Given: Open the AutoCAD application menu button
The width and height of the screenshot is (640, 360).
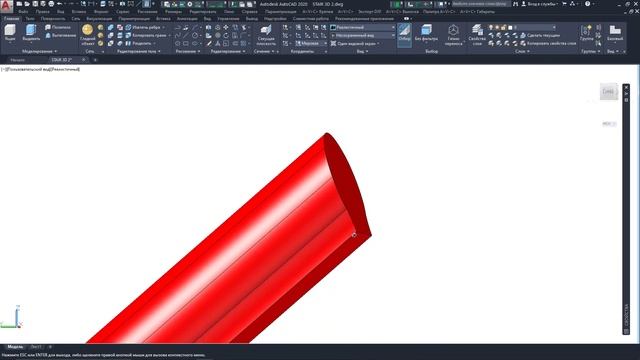Looking at the screenshot, I should click(x=6, y=6).
